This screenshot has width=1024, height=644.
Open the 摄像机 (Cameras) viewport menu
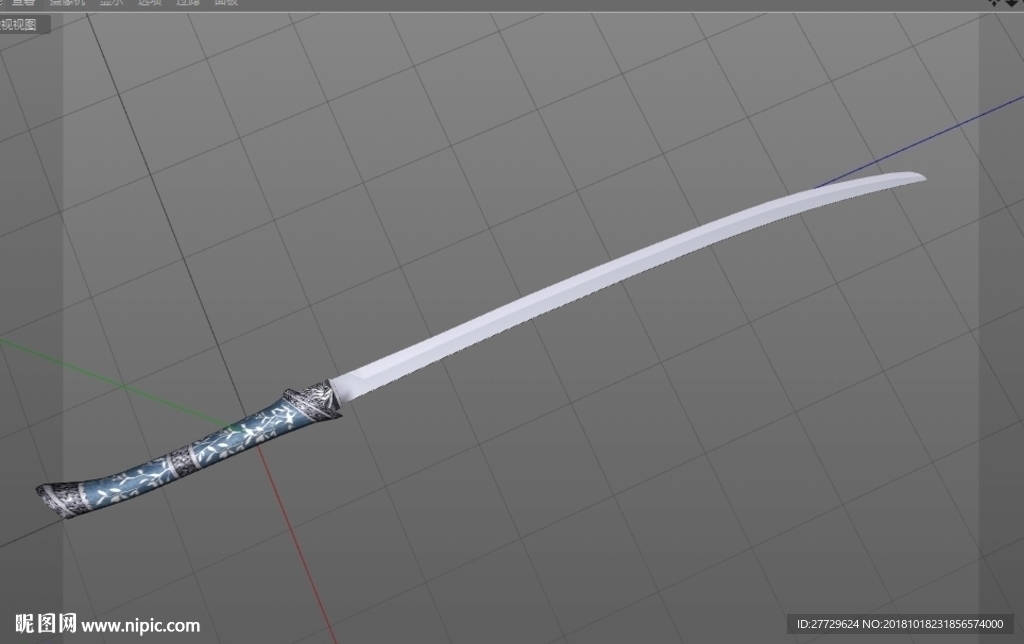pyautogui.click(x=67, y=3)
